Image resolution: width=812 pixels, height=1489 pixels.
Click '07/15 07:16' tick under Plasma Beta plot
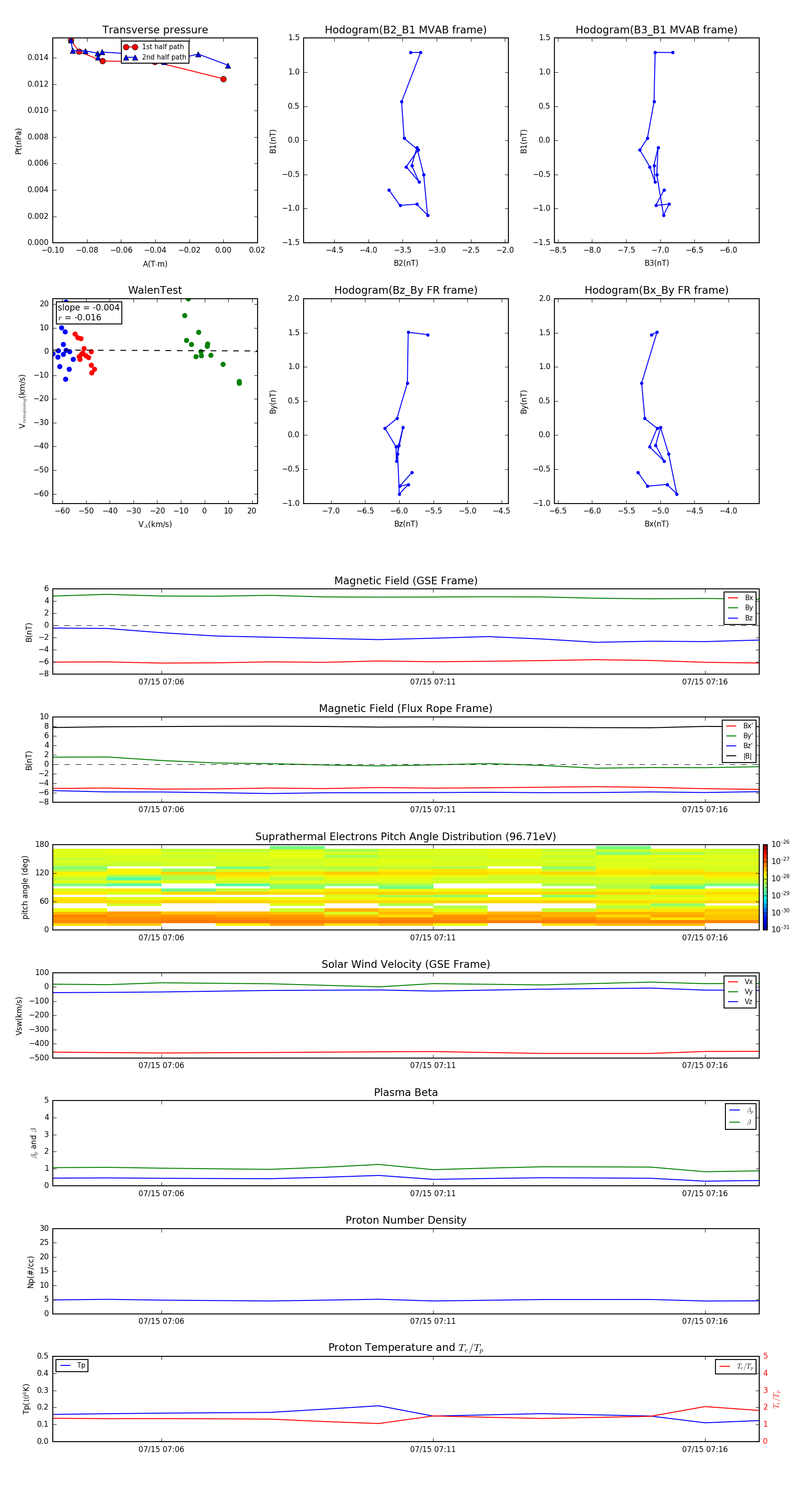[705, 1193]
